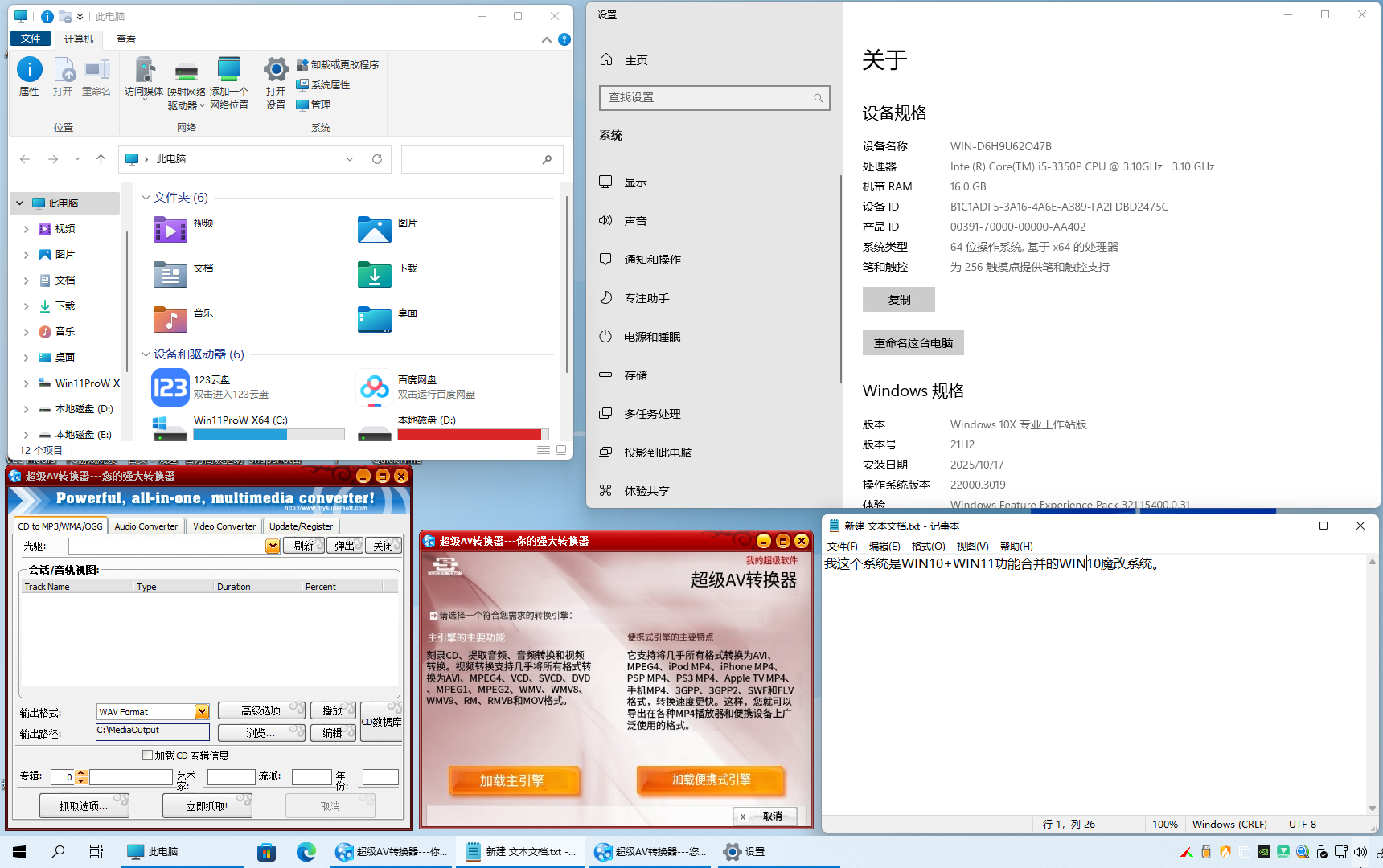Open the 格式(O) menu in Notepad
Screen dimensions: 1383x868
click(x=927, y=546)
